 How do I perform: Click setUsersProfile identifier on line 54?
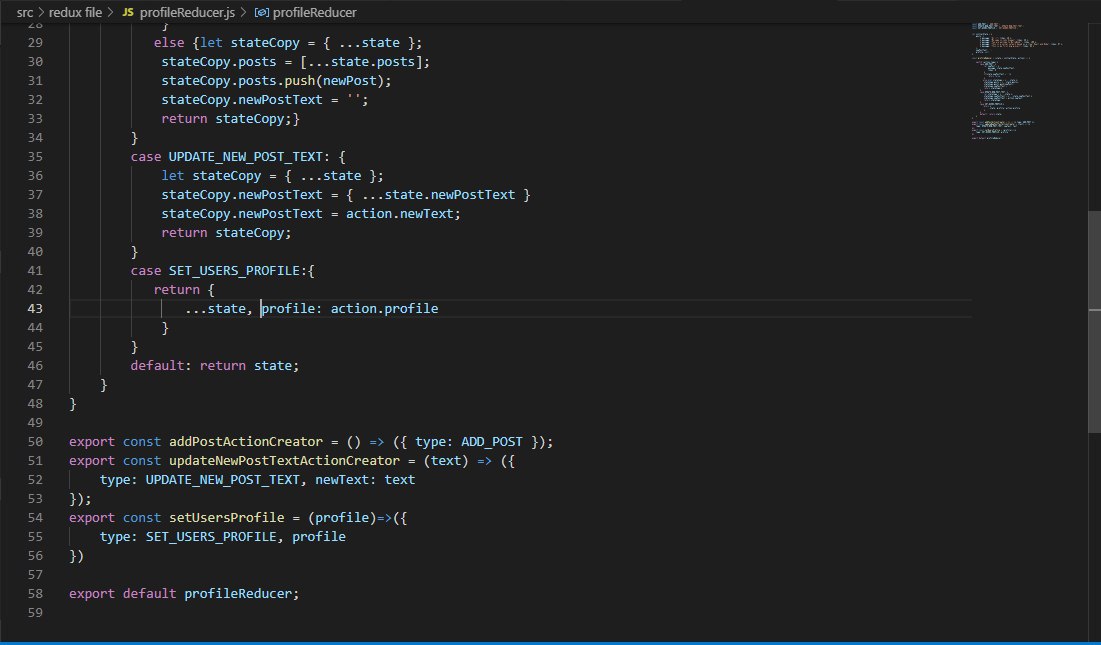227,517
